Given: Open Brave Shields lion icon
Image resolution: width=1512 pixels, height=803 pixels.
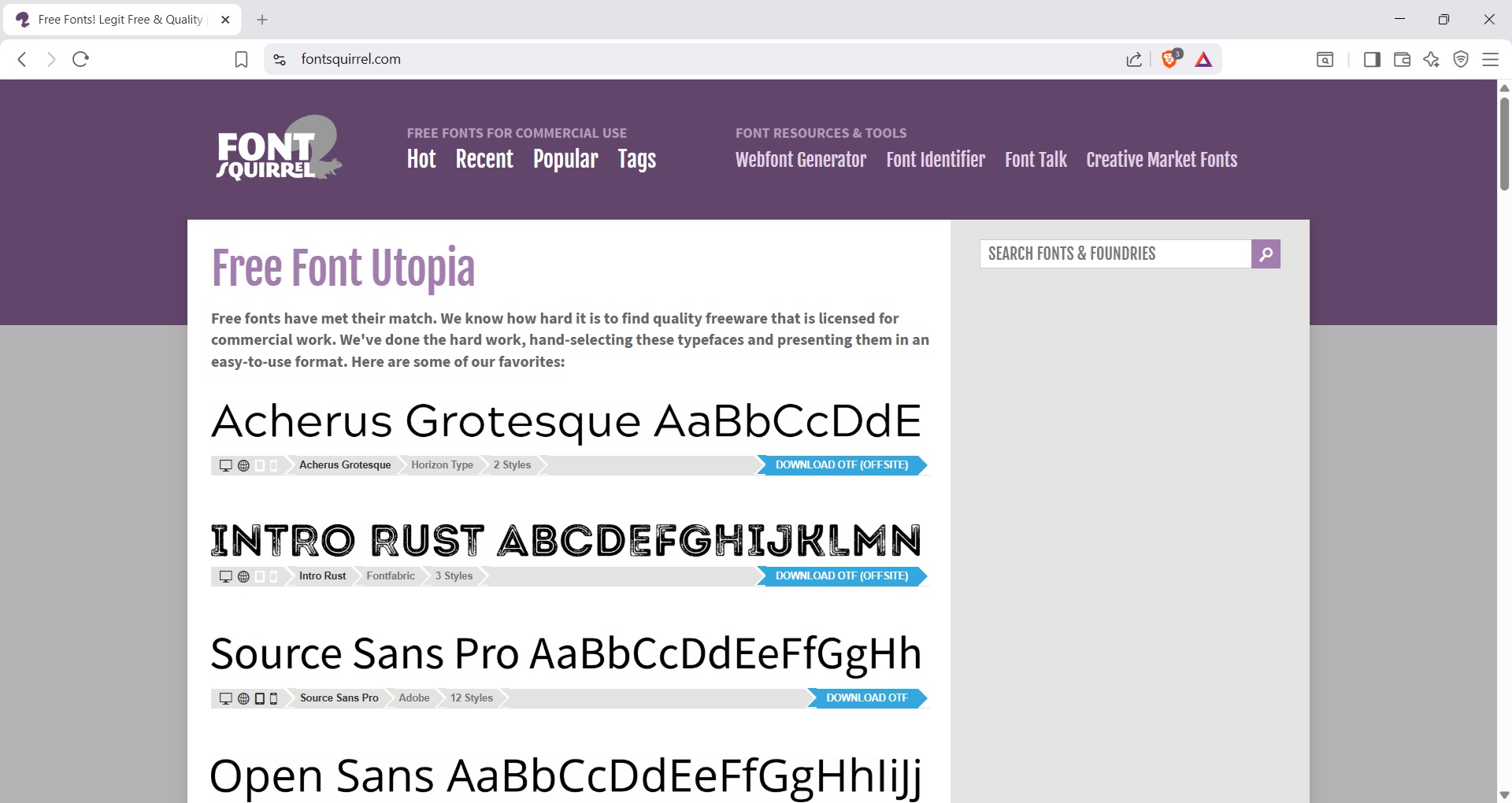Looking at the screenshot, I should click(1170, 59).
